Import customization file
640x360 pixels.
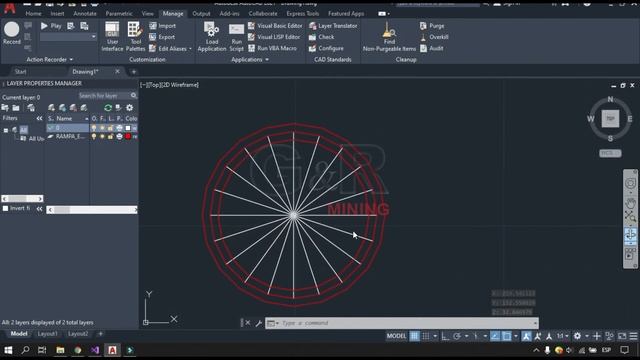[x=162, y=26]
